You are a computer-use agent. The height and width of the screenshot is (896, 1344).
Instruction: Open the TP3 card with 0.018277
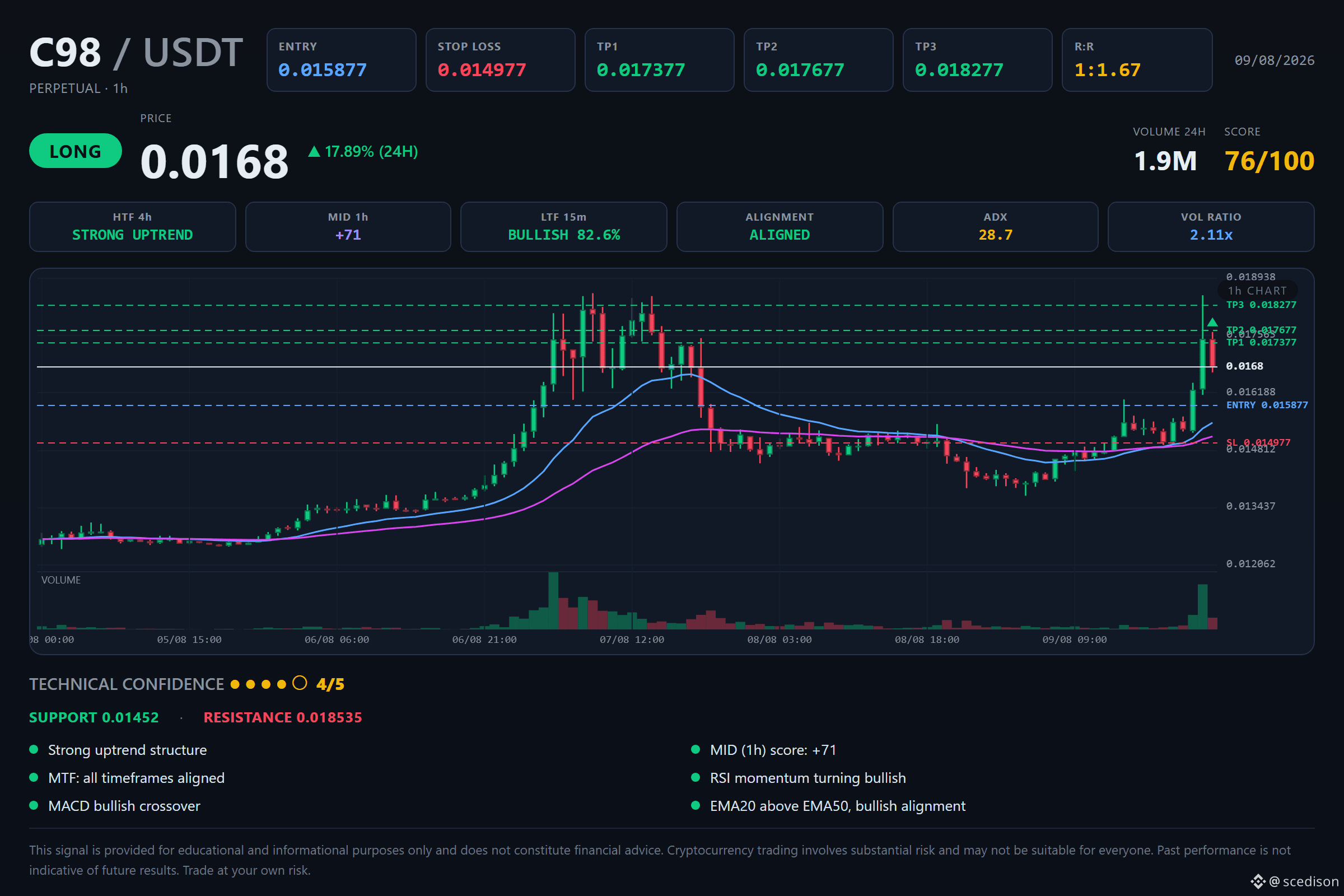click(977, 60)
